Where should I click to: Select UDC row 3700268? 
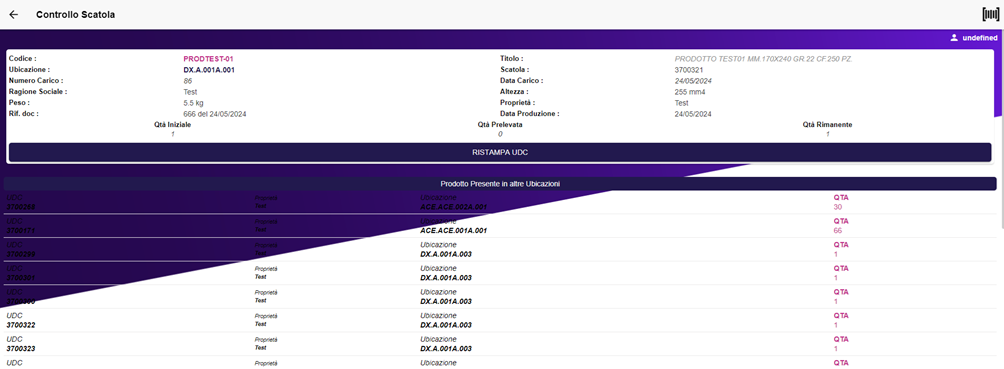500,202
